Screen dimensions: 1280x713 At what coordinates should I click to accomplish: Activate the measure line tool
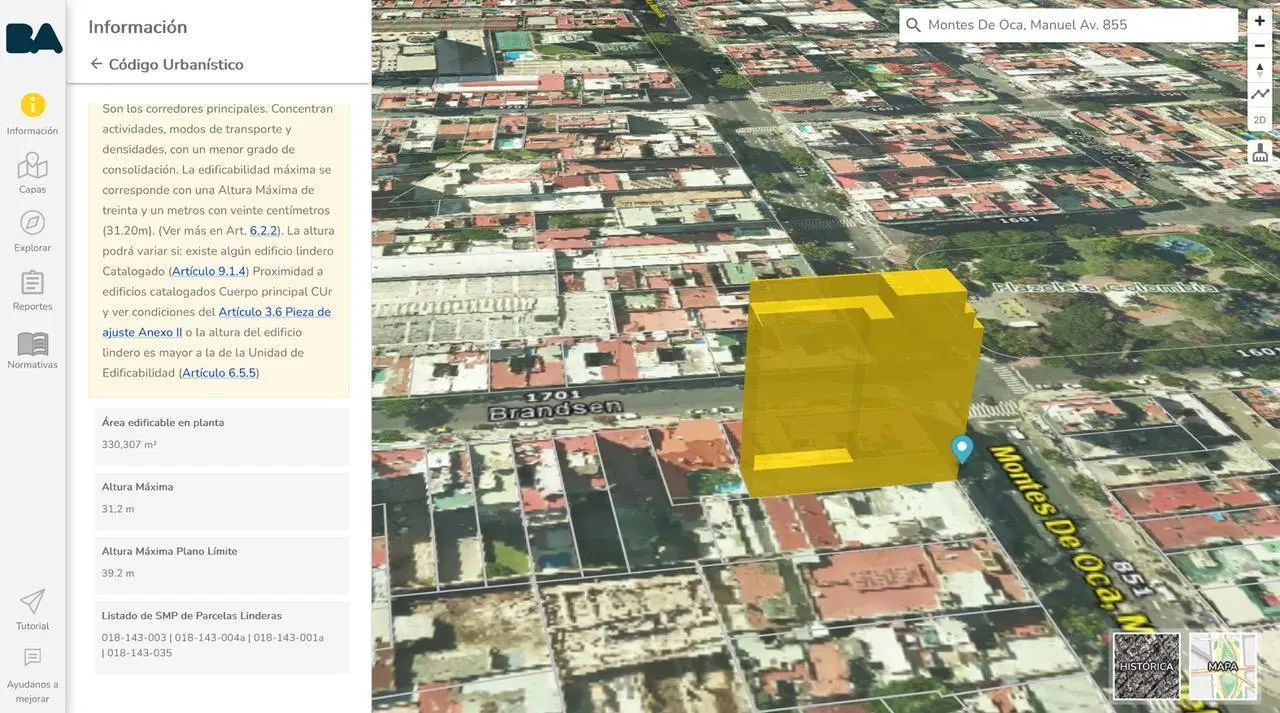[x=1260, y=94]
